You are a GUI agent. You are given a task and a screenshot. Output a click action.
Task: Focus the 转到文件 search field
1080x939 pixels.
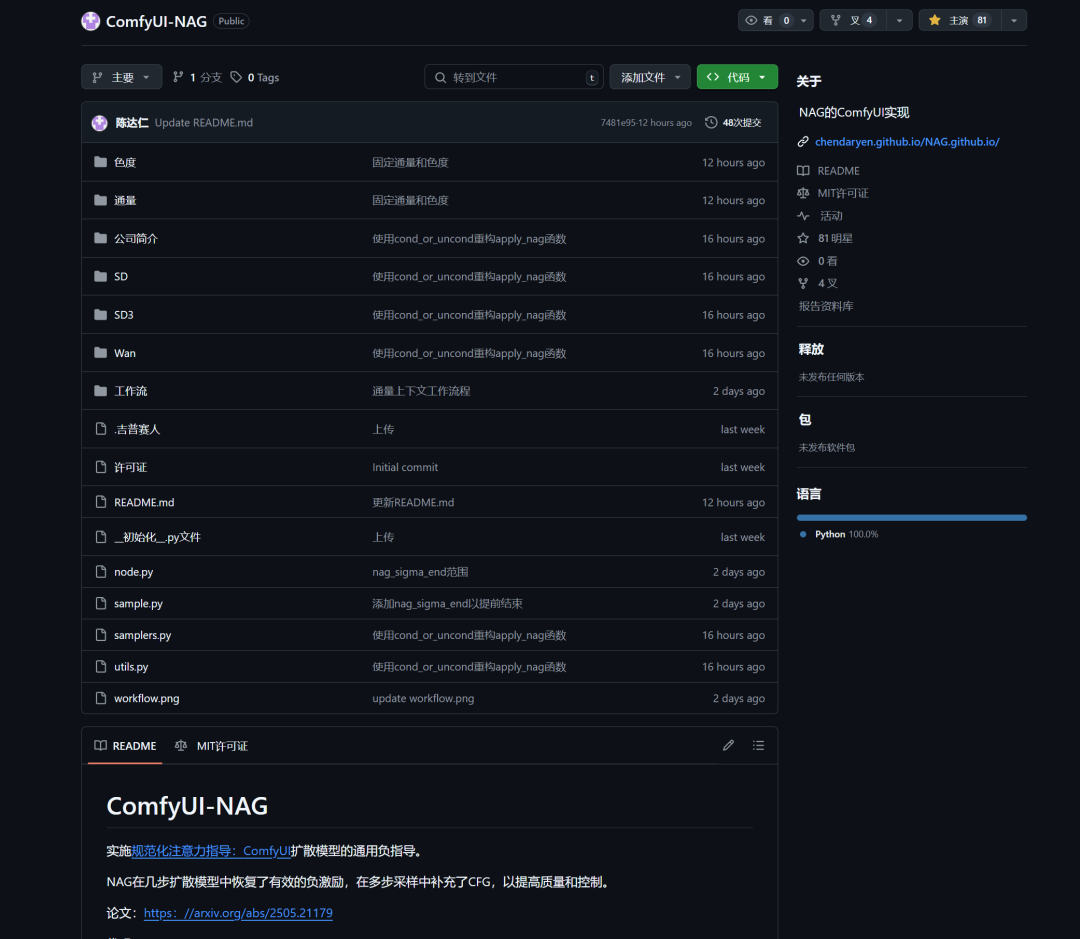(x=514, y=77)
